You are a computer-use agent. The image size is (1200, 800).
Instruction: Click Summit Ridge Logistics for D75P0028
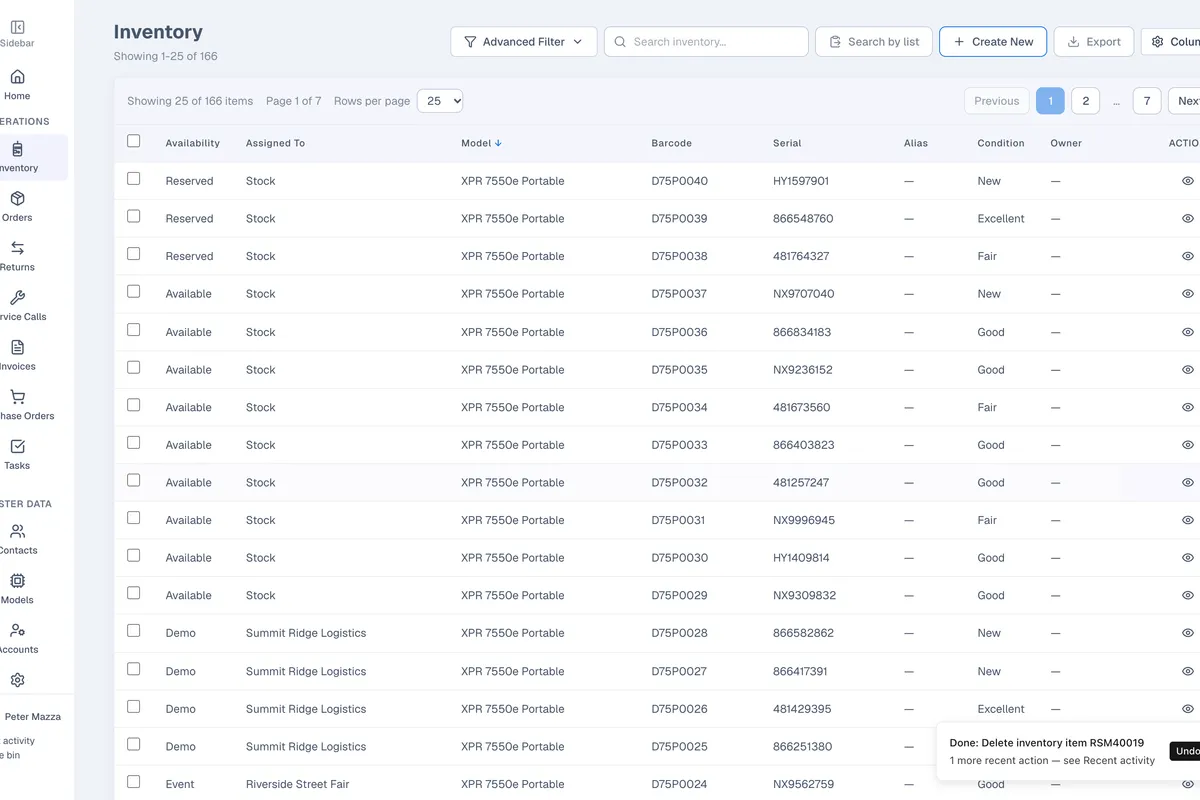306,633
